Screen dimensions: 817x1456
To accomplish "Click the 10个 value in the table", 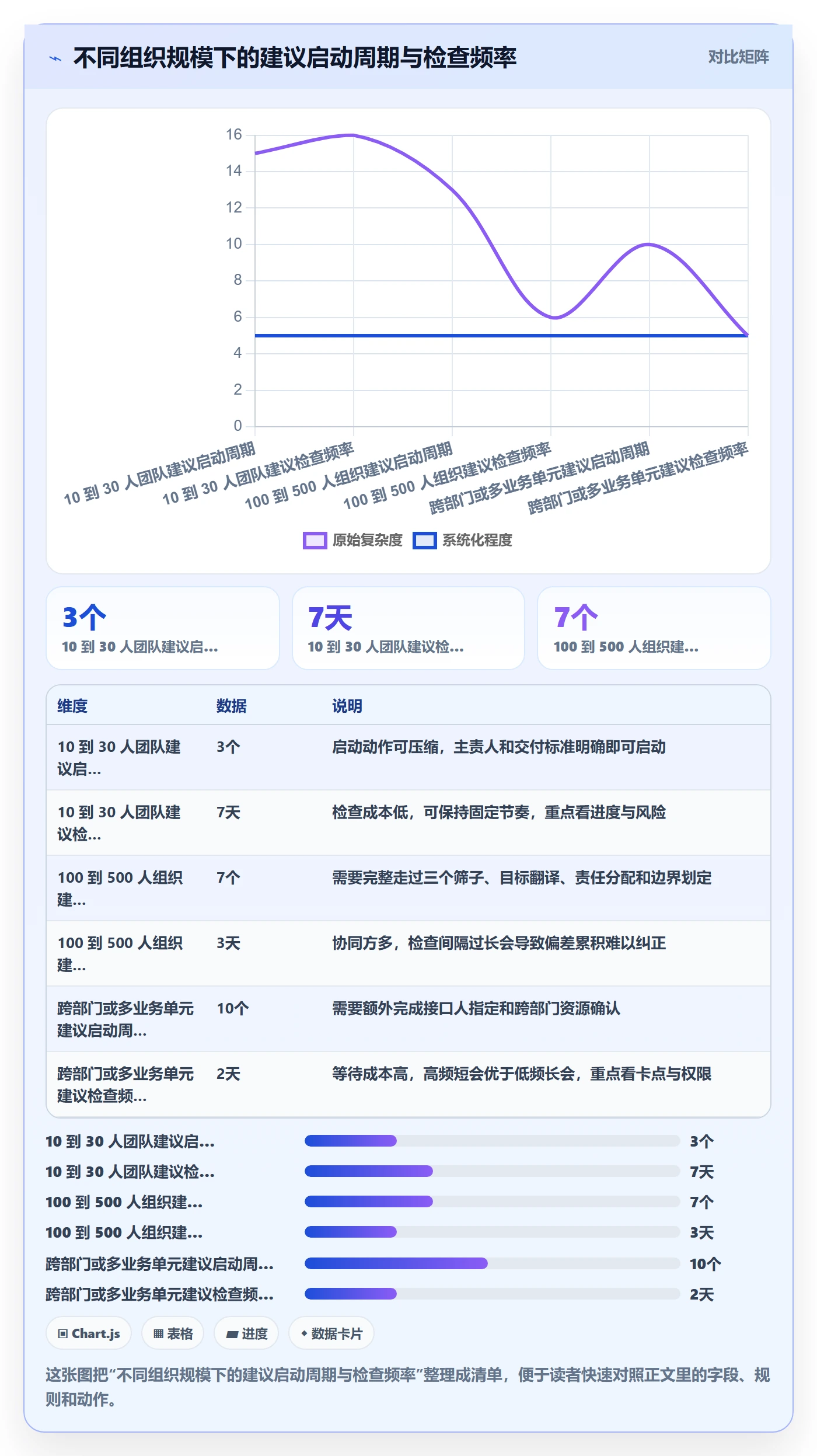I will pos(233,1008).
